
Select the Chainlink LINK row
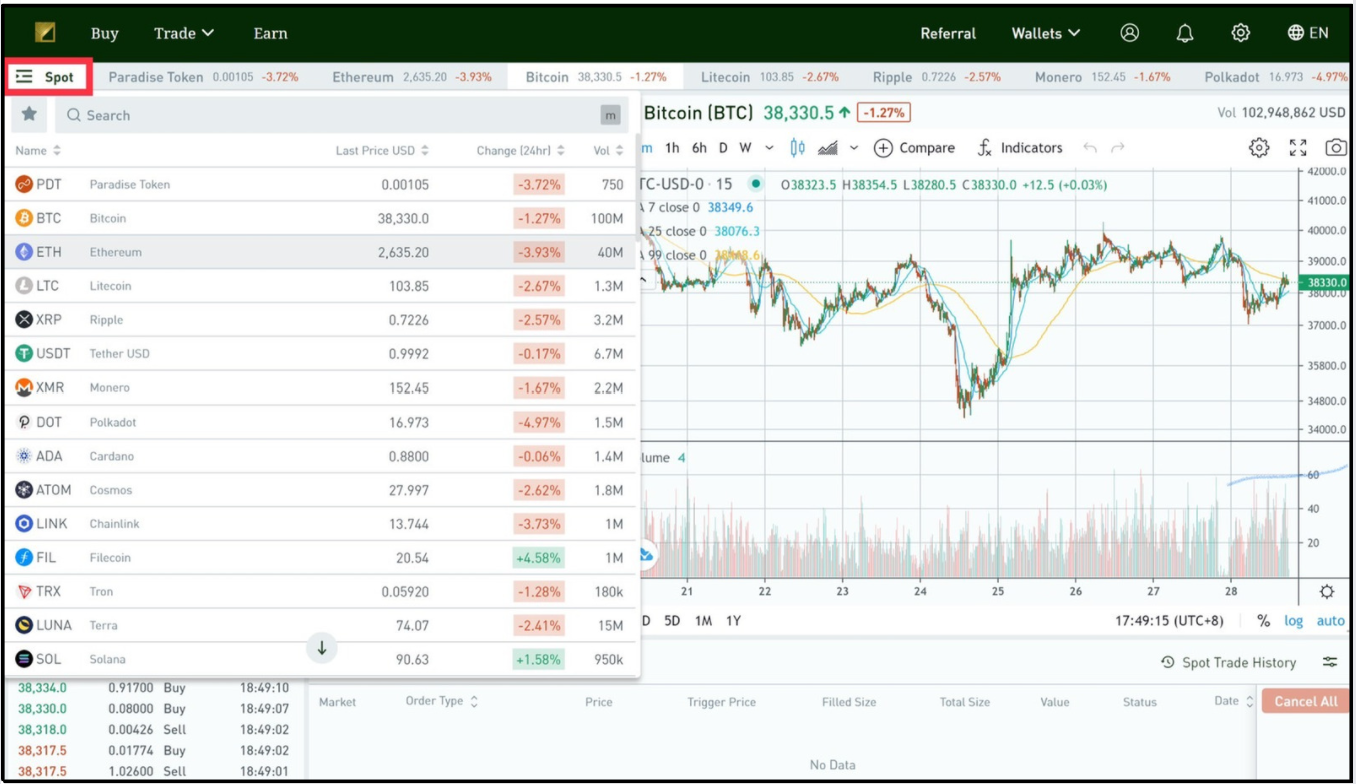coord(320,524)
